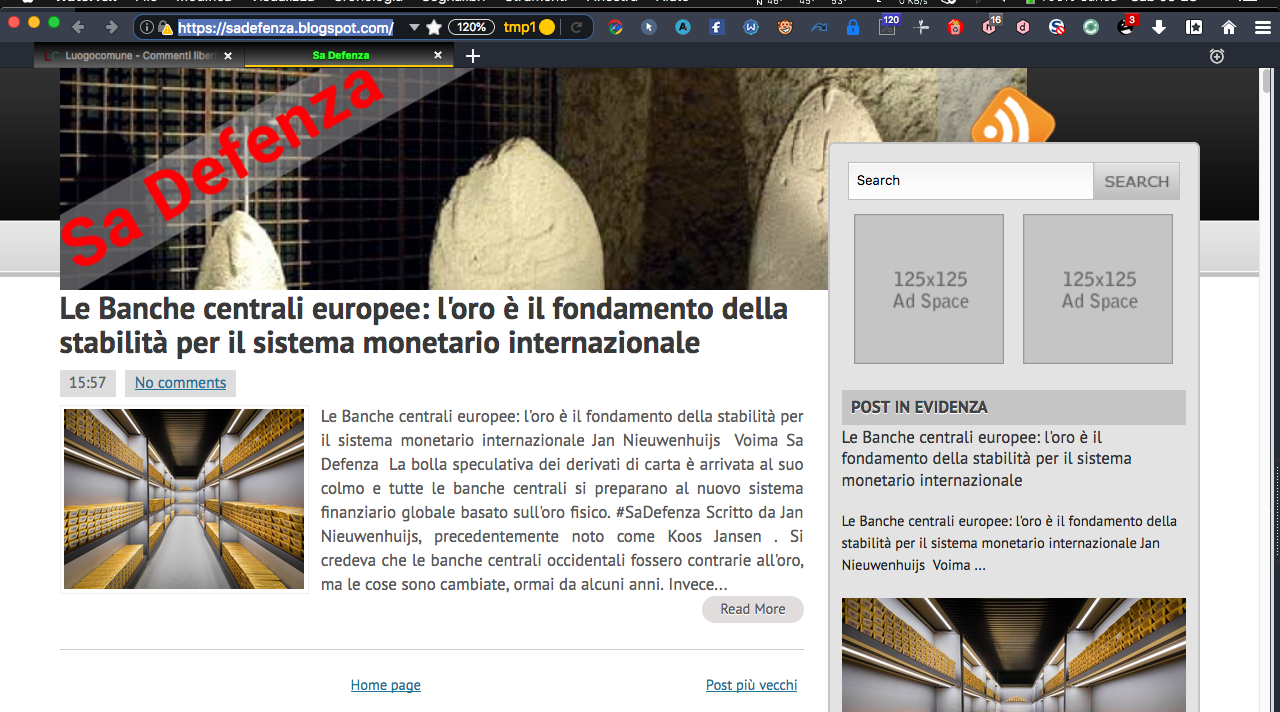Image resolution: width=1280 pixels, height=712 pixels.
Task: Open the 'No comments' link
Action: point(181,383)
